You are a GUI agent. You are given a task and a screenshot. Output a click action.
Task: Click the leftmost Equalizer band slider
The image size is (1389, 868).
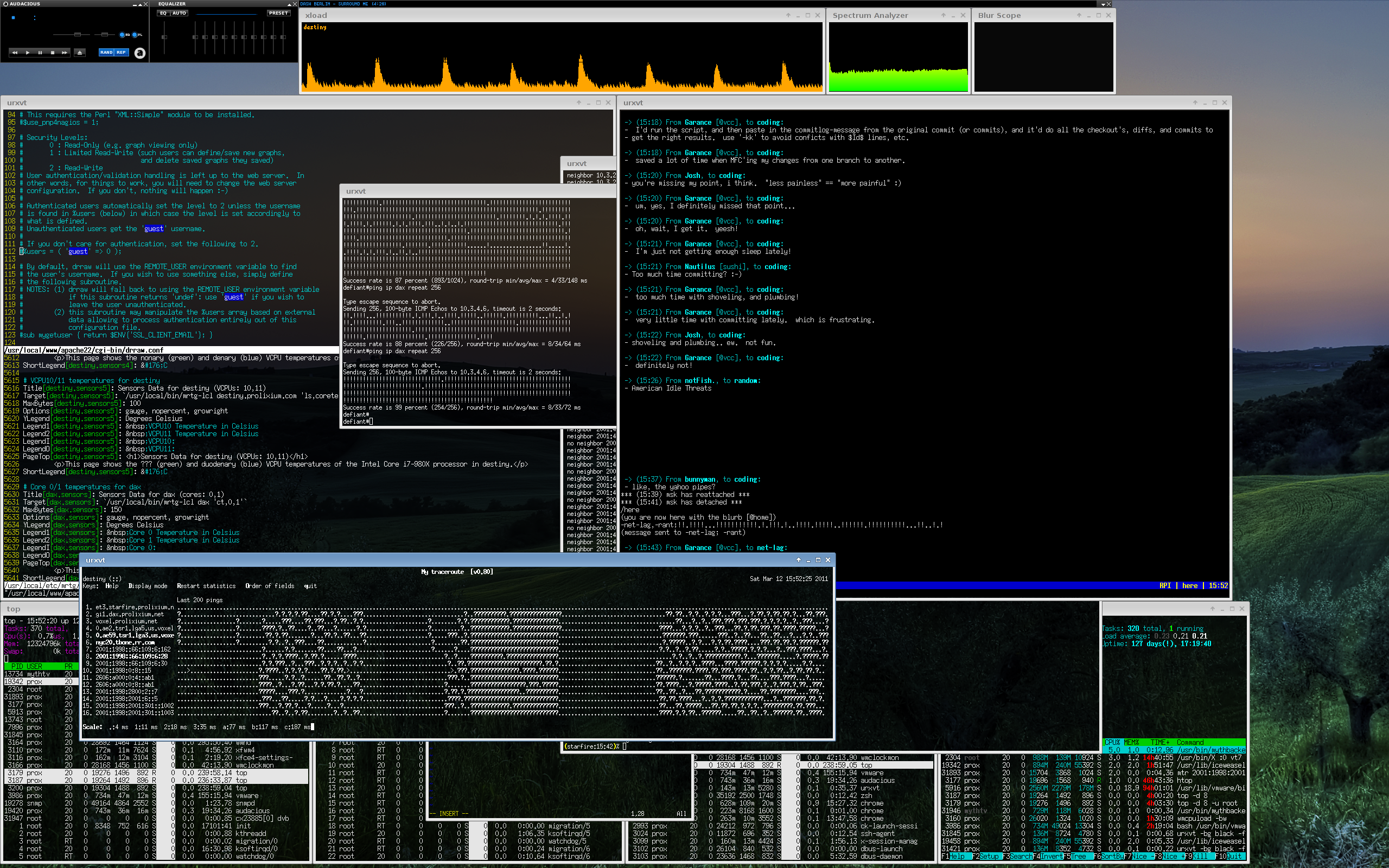click(195, 37)
